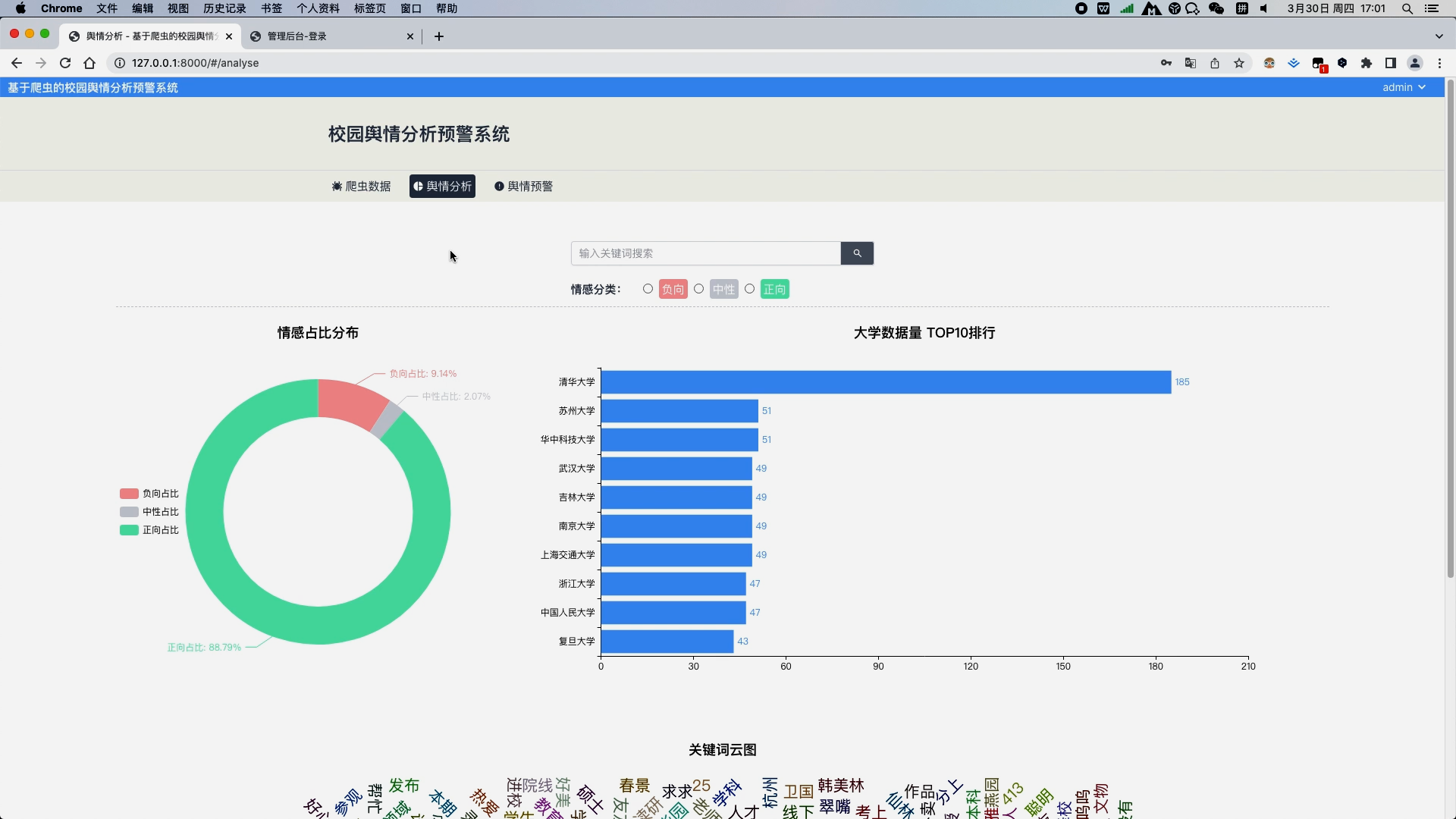
Task: Open tab search chevron in Chrome
Action: [1439, 36]
